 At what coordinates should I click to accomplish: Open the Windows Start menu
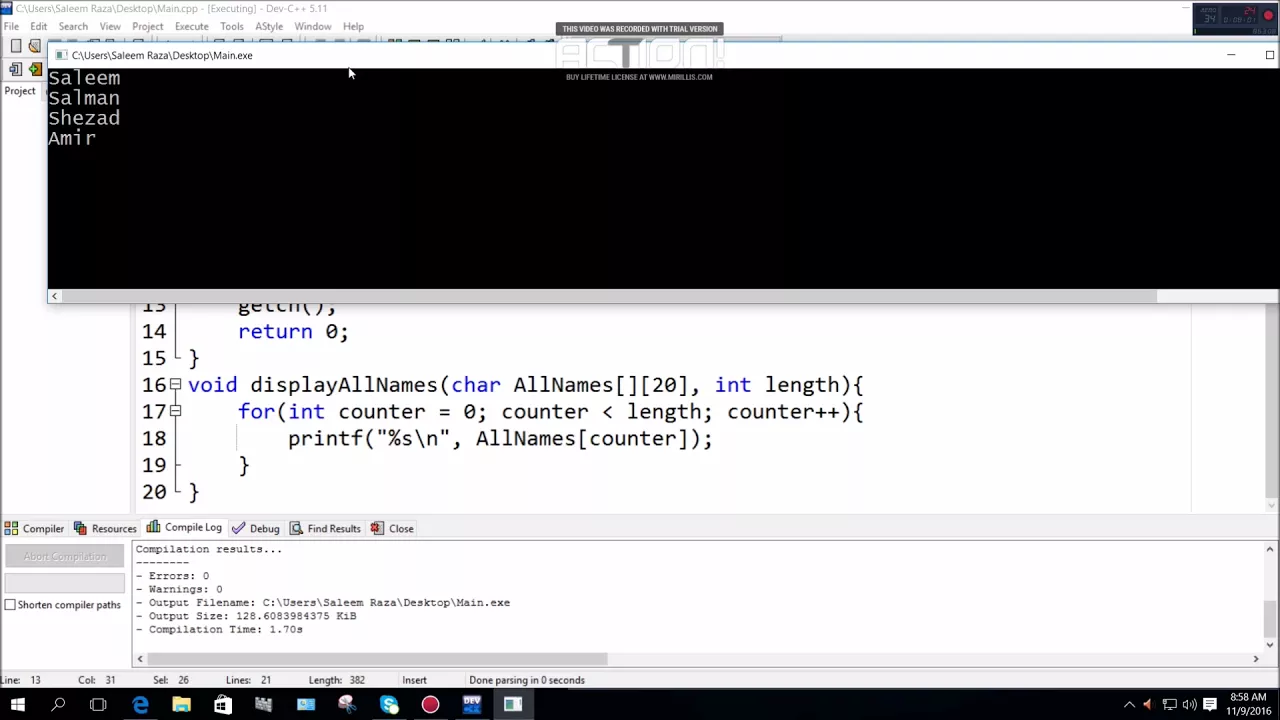coord(17,705)
